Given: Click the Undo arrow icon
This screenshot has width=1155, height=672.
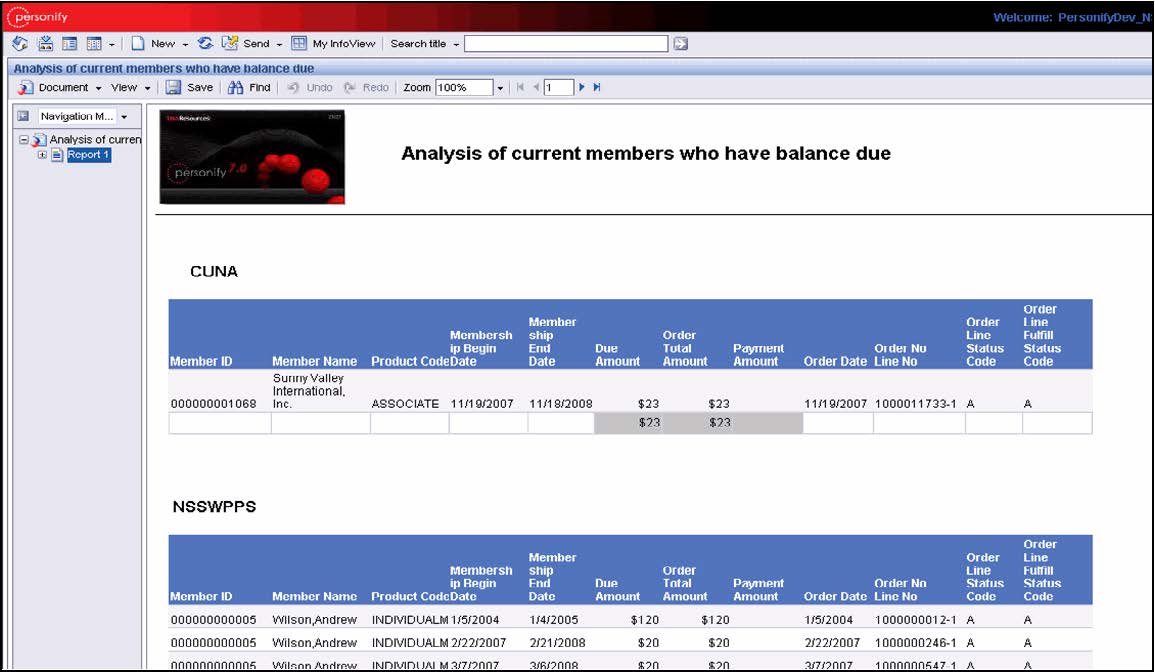Looking at the screenshot, I should (x=293, y=87).
